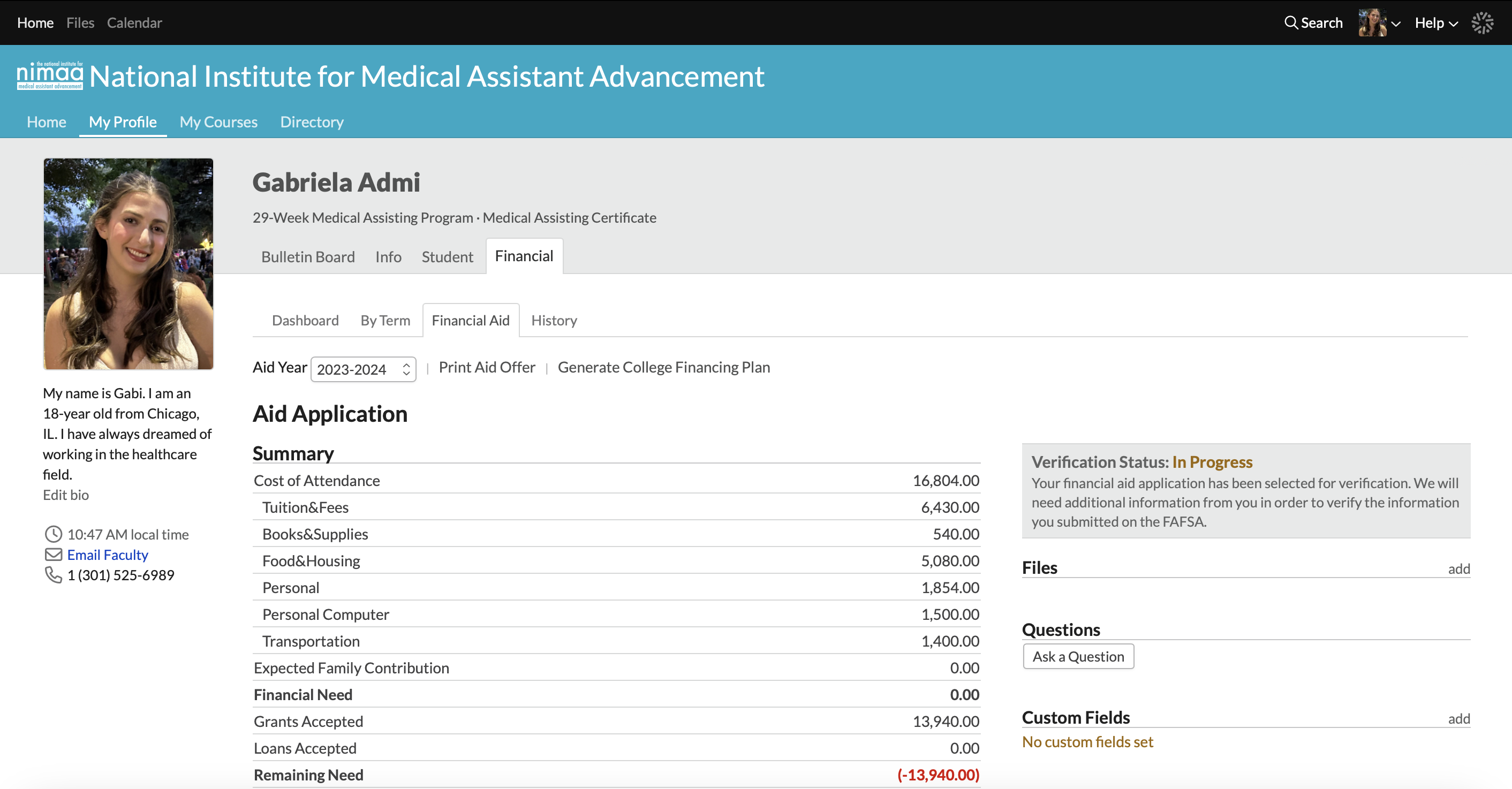Viewport: 1512px width, 789px height.
Task: Click the user avatar in top bar
Action: tap(1372, 23)
